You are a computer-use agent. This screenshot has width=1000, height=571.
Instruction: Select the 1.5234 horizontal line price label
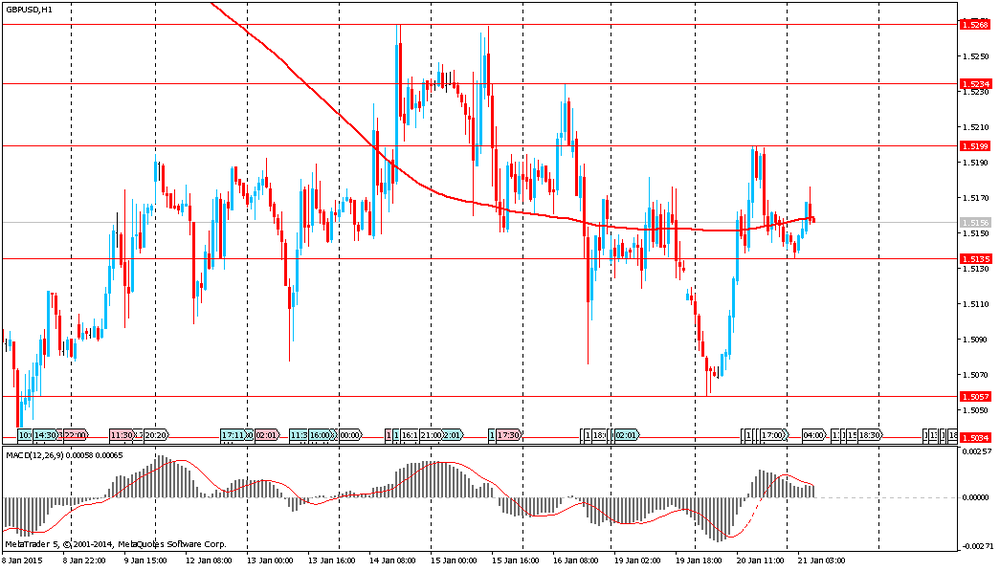pos(974,84)
